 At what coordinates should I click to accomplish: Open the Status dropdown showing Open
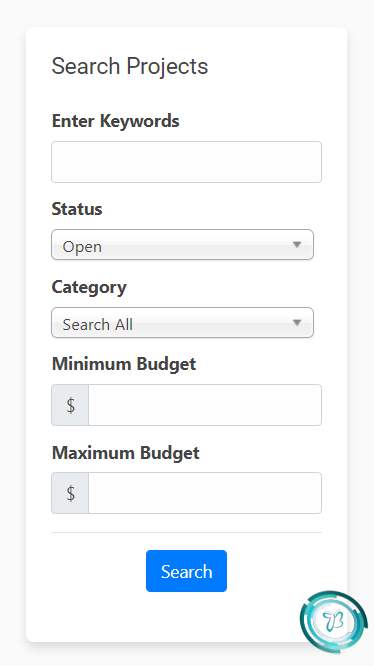(183, 245)
